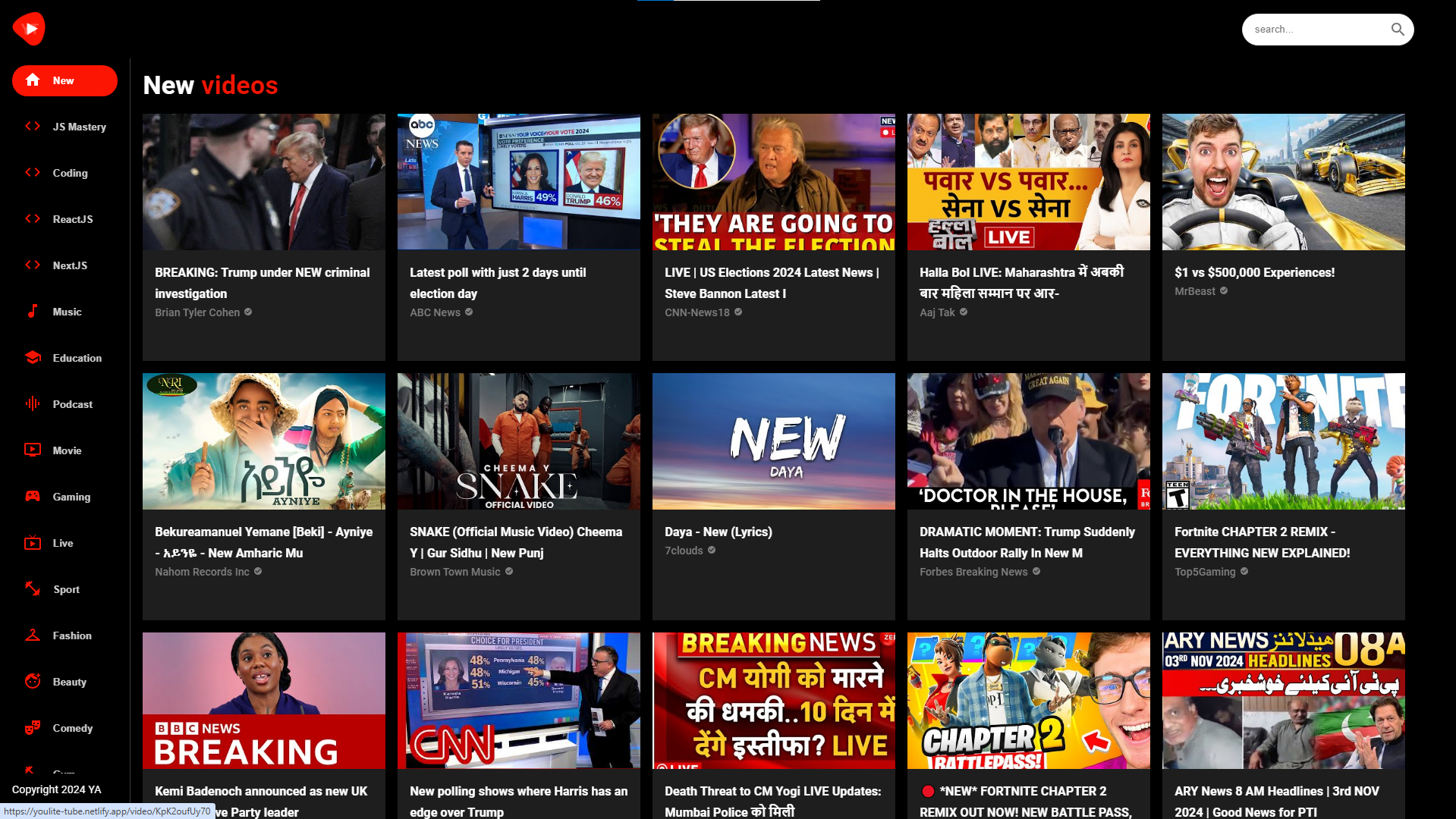
Task: Click the Music note icon in sidebar
Action: (x=33, y=312)
